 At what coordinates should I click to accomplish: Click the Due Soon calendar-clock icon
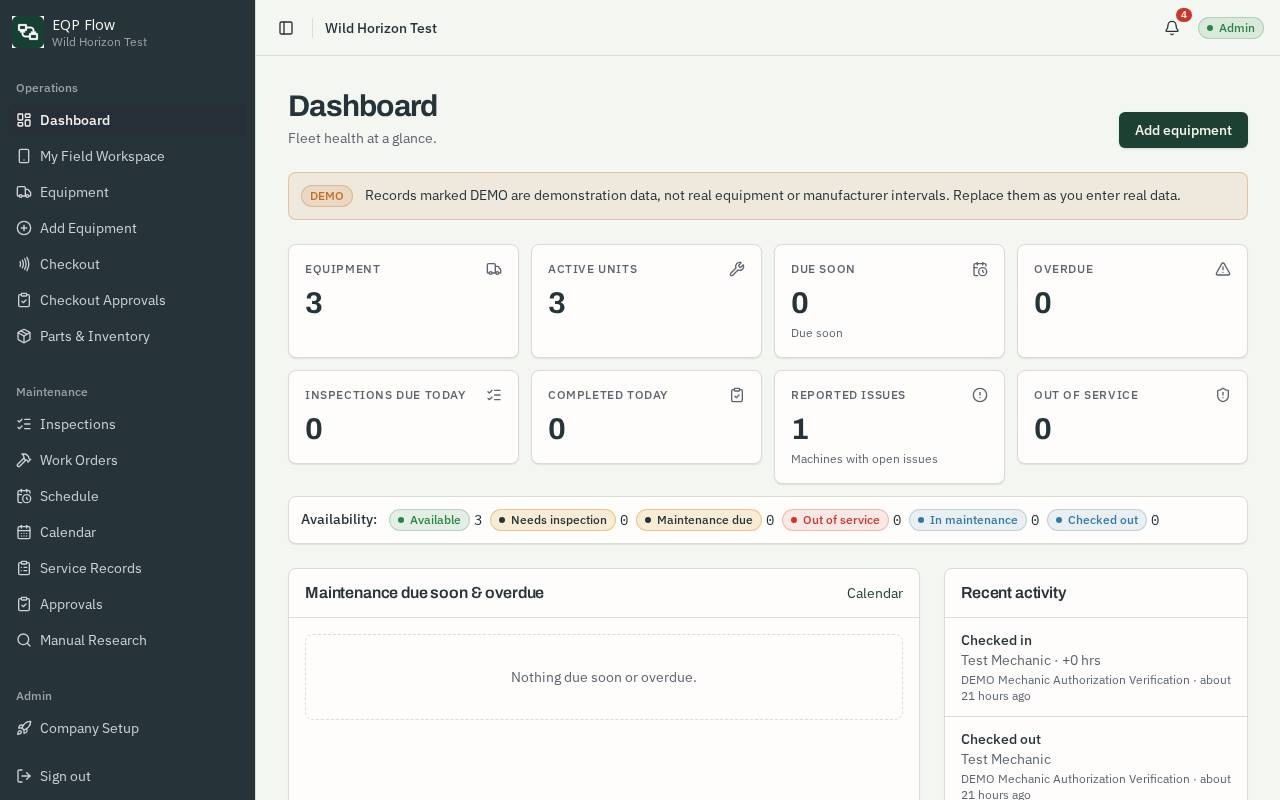[x=980, y=269]
